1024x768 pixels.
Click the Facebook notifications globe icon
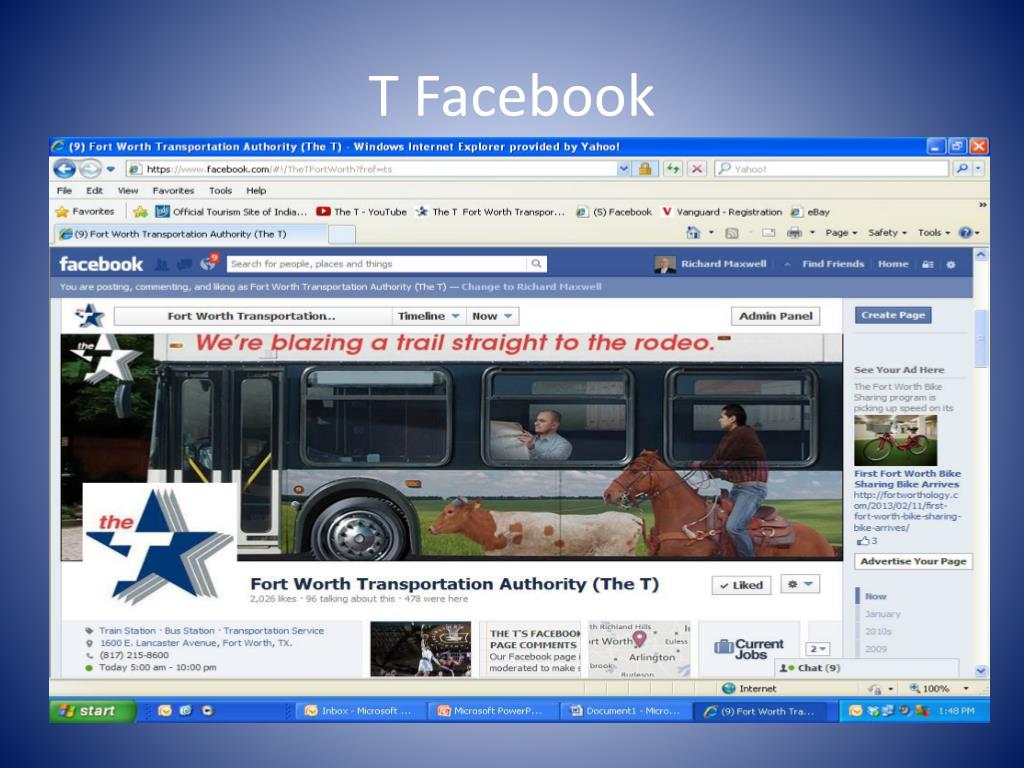pos(208,263)
